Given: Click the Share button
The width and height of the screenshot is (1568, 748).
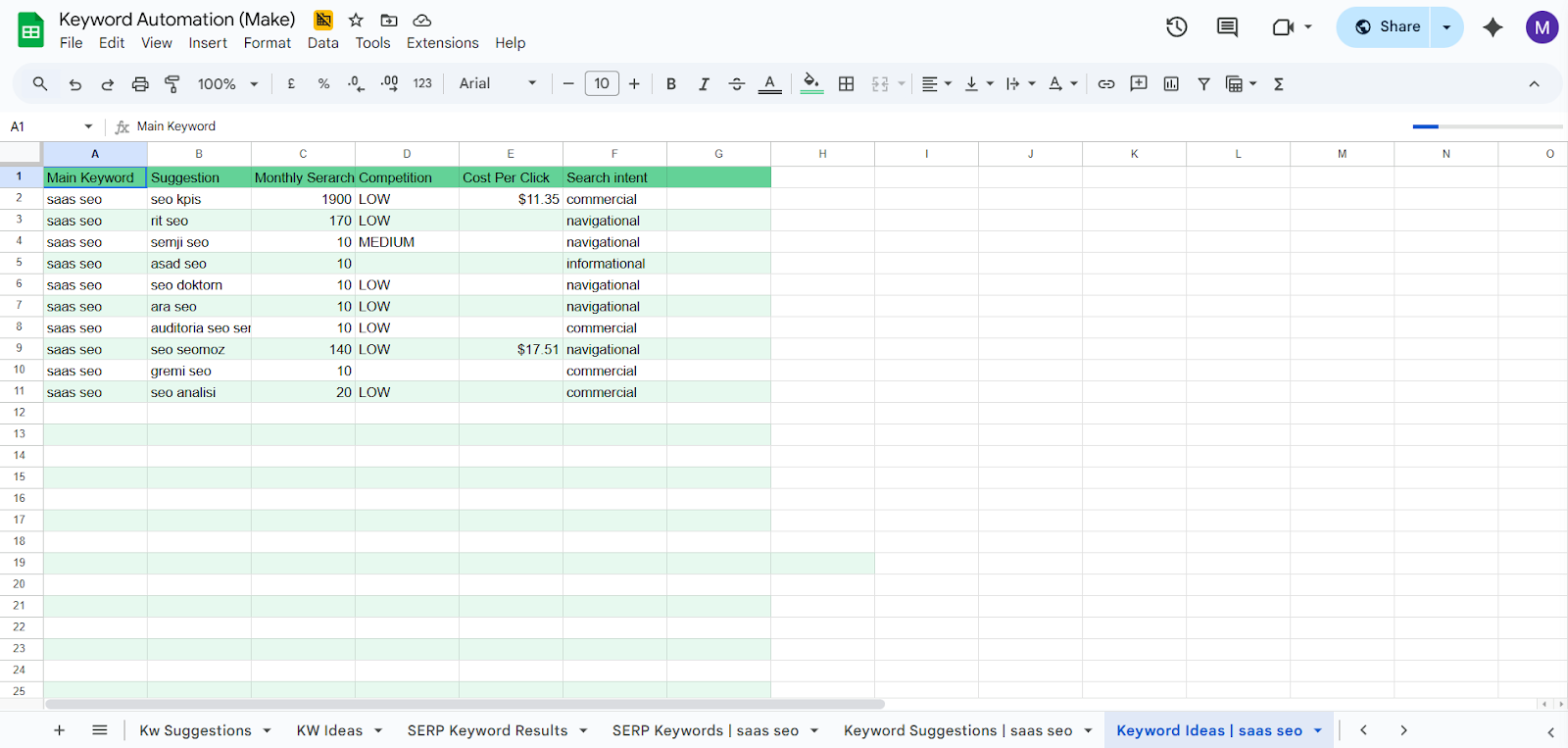Looking at the screenshot, I should tap(1385, 27).
